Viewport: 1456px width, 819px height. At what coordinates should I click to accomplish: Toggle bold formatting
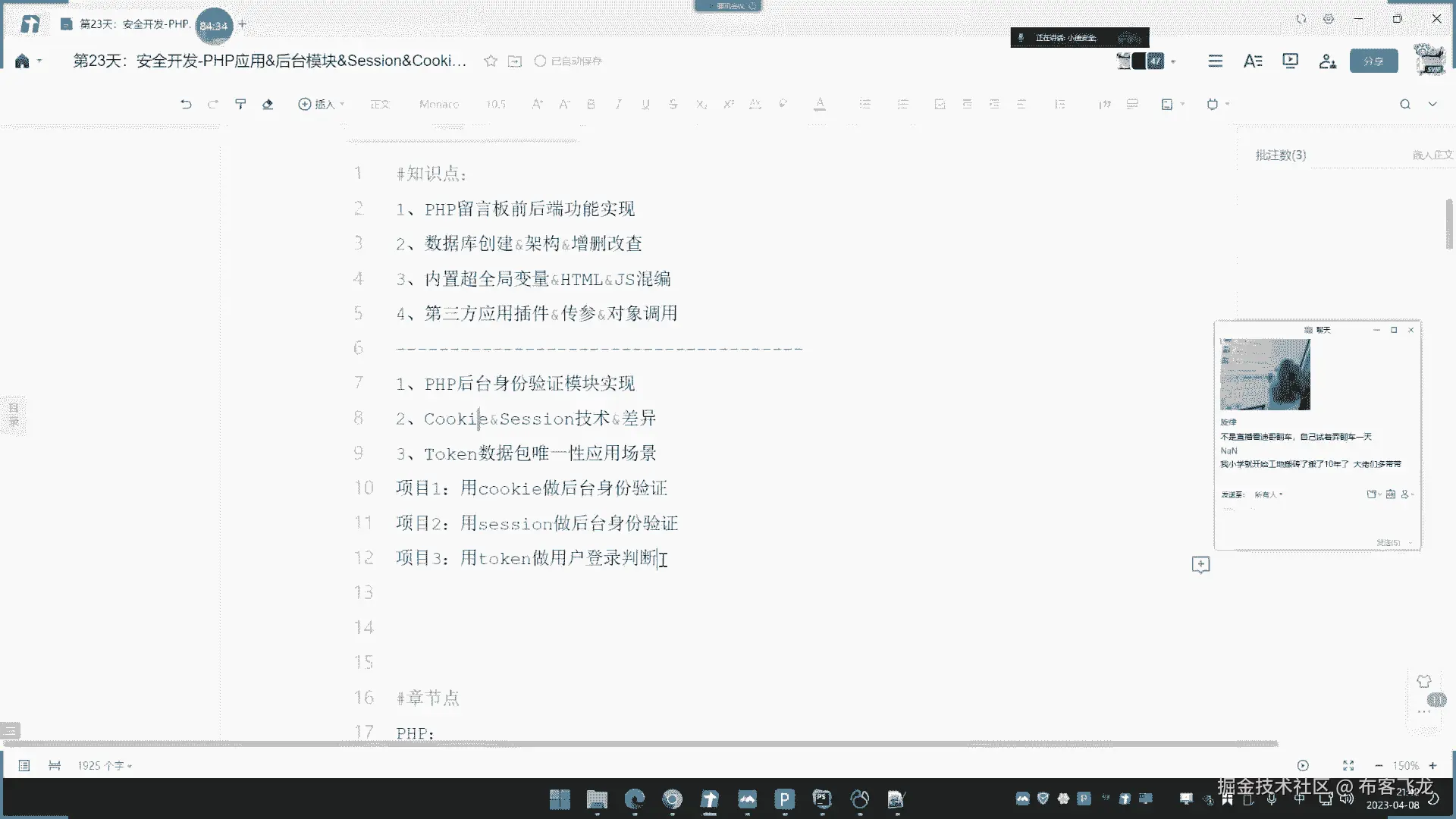click(x=591, y=105)
